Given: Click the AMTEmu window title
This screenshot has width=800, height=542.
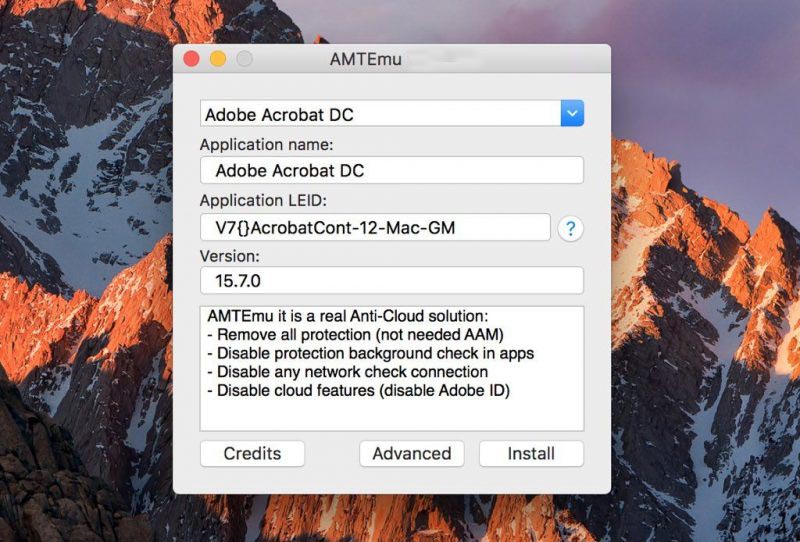Looking at the screenshot, I should pyautogui.click(x=365, y=59).
